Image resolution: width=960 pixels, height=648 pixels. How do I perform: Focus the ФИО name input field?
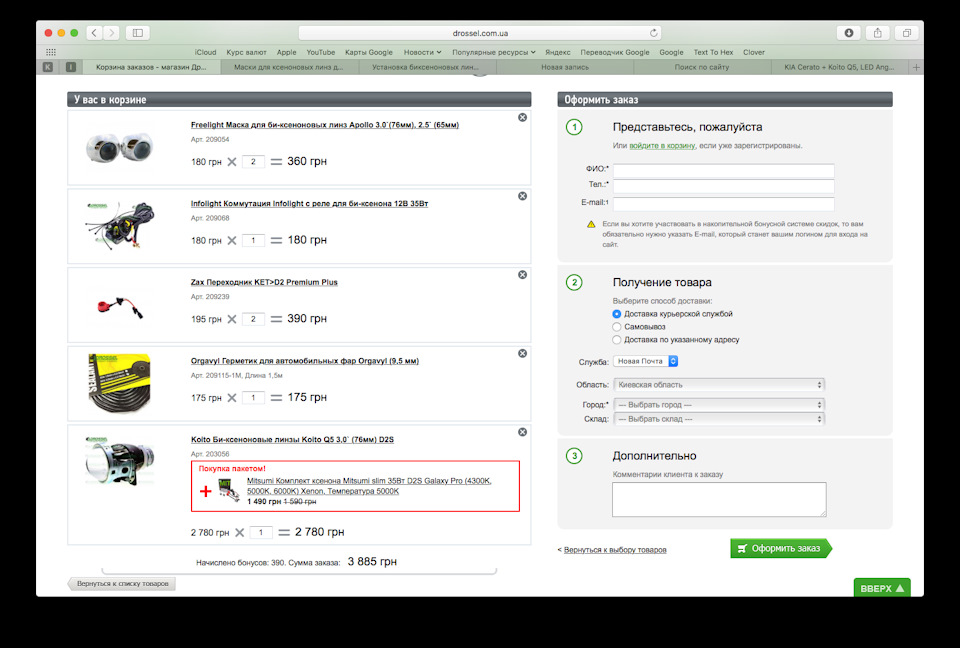(x=724, y=171)
